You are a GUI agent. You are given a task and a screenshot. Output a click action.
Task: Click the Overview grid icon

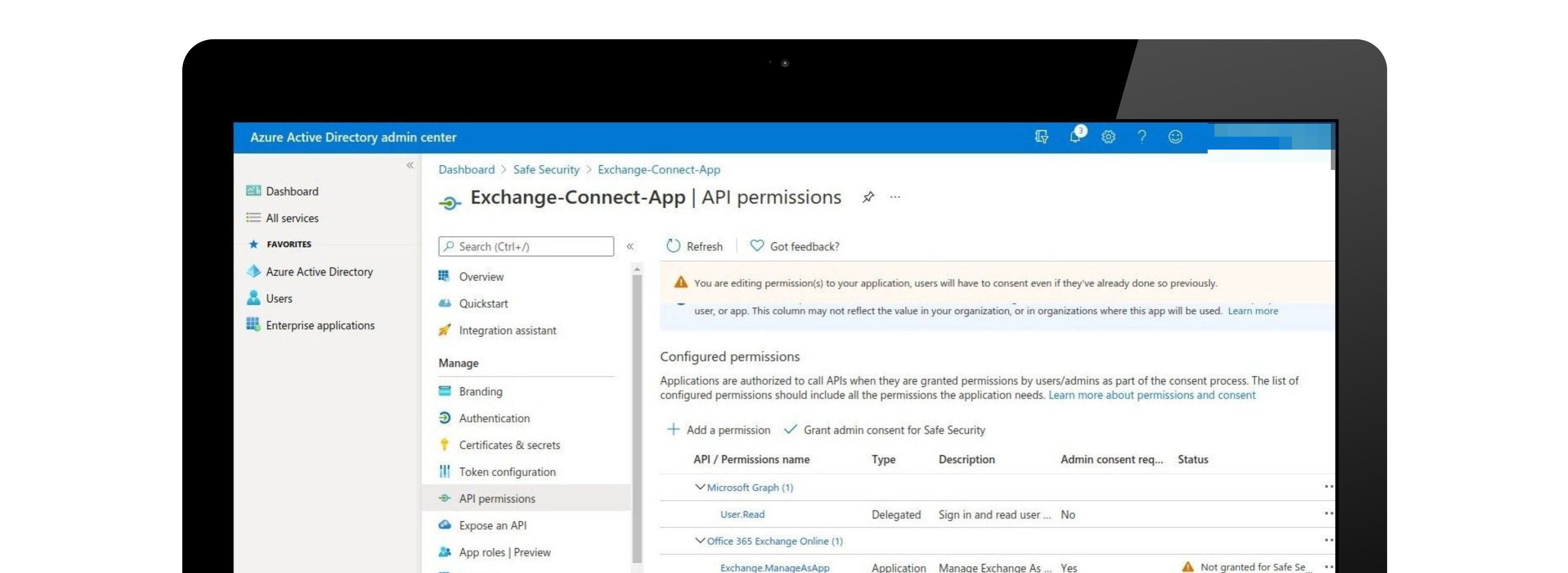click(x=444, y=276)
